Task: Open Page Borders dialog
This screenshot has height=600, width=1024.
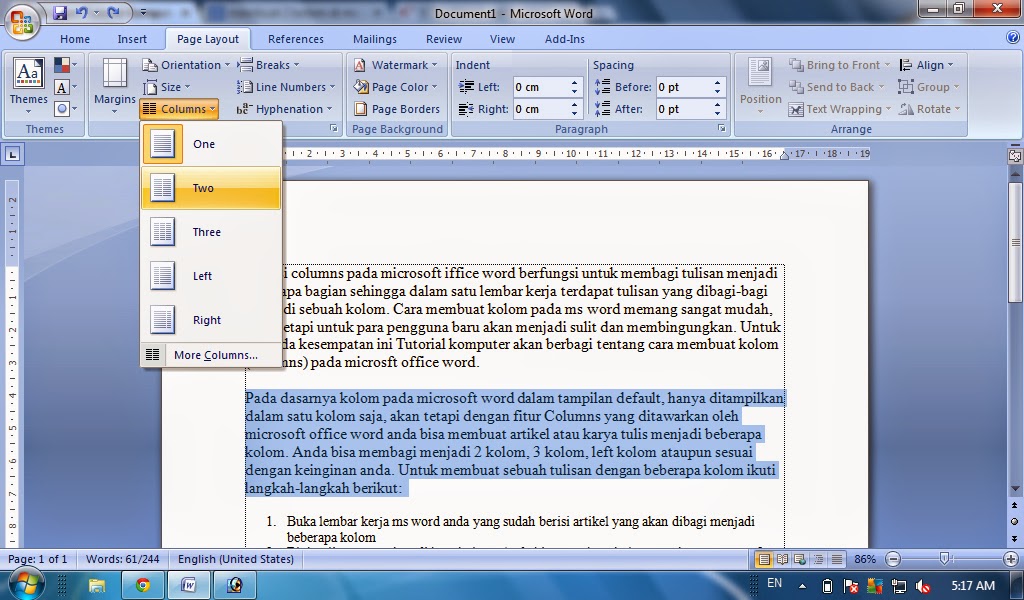Action: pos(397,109)
